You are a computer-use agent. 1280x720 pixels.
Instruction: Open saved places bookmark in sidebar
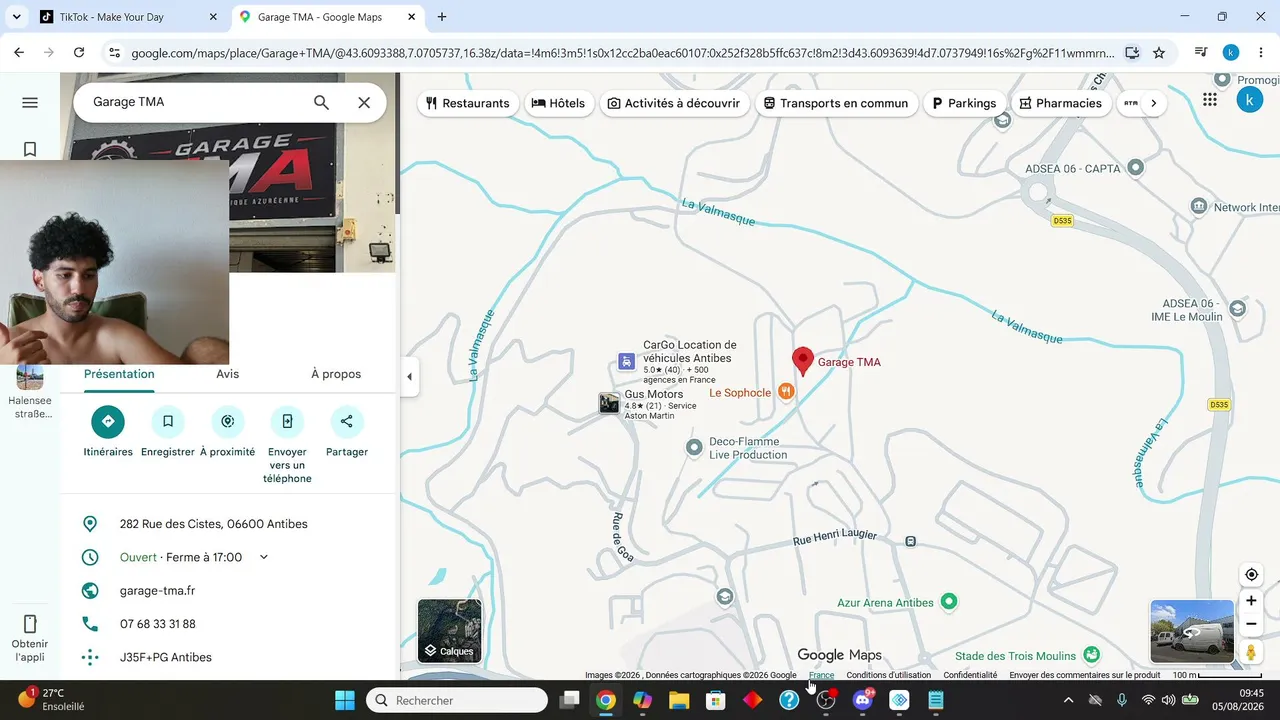[30, 149]
